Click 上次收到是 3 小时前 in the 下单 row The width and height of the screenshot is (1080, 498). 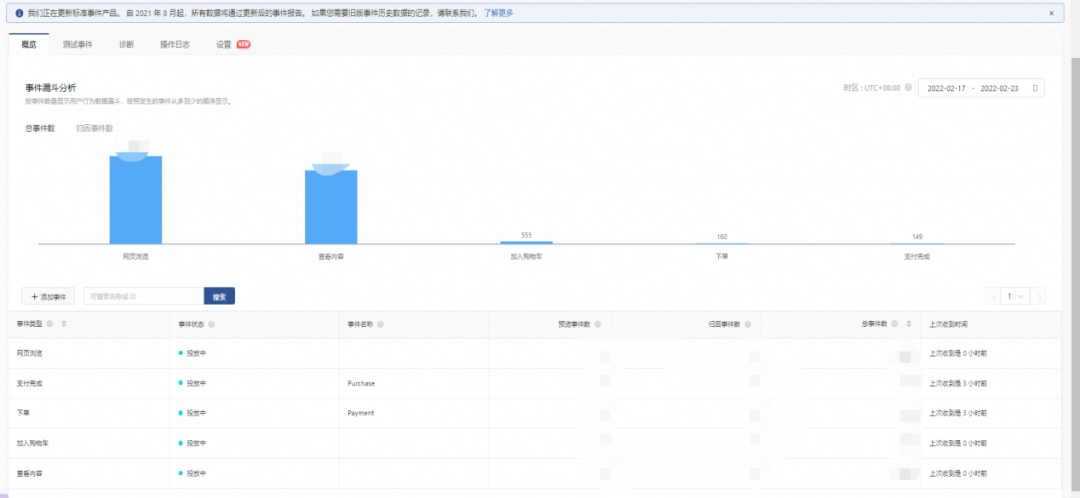(957, 413)
